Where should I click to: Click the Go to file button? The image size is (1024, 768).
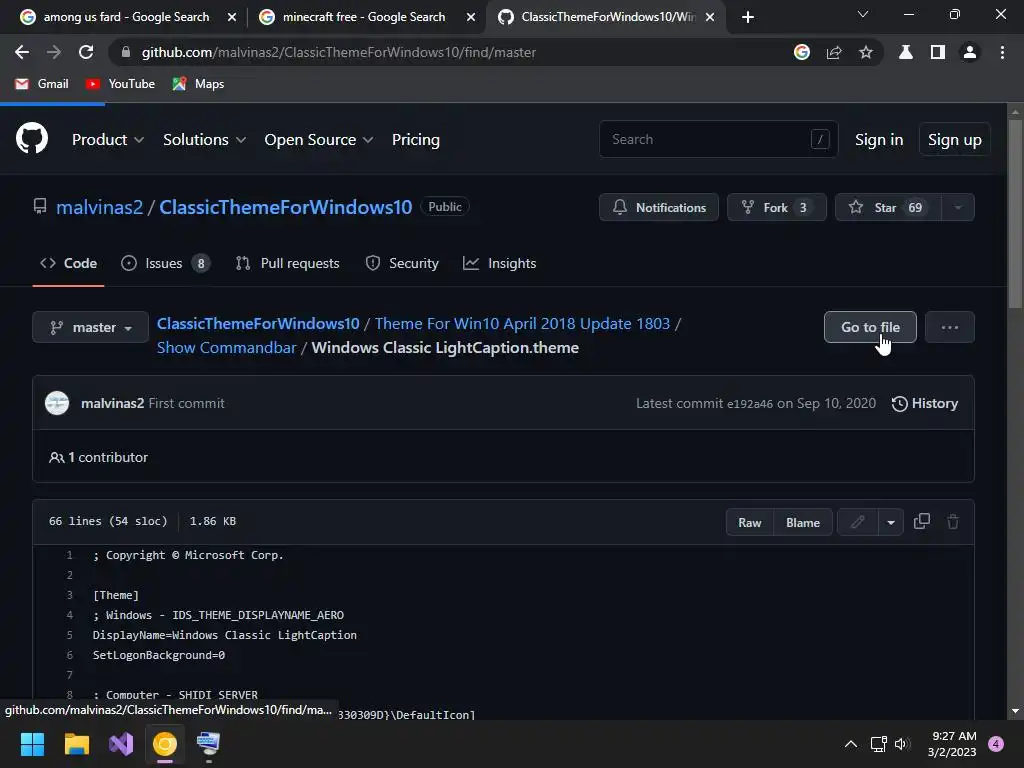[x=870, y=327]
